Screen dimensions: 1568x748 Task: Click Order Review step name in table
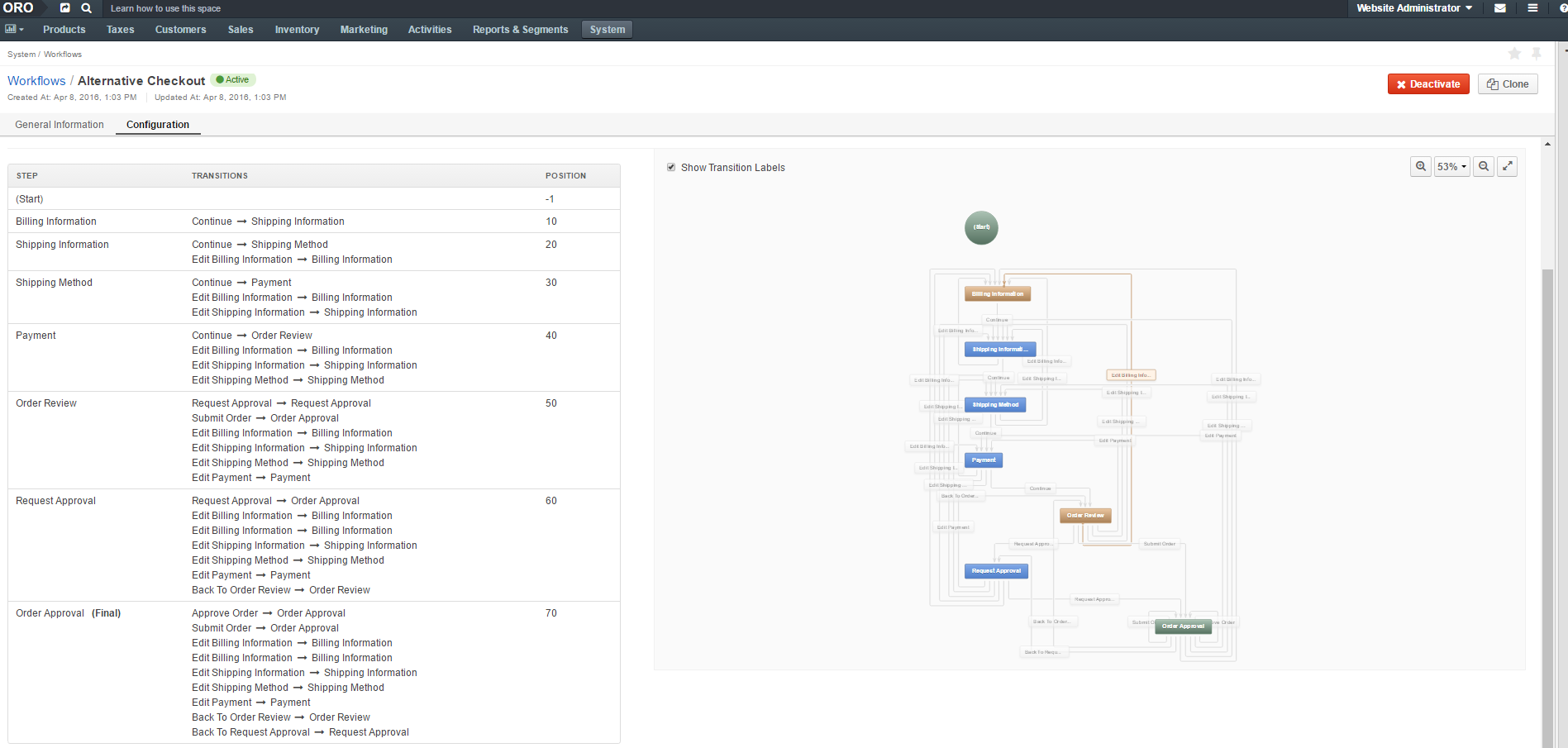[46, 403]
